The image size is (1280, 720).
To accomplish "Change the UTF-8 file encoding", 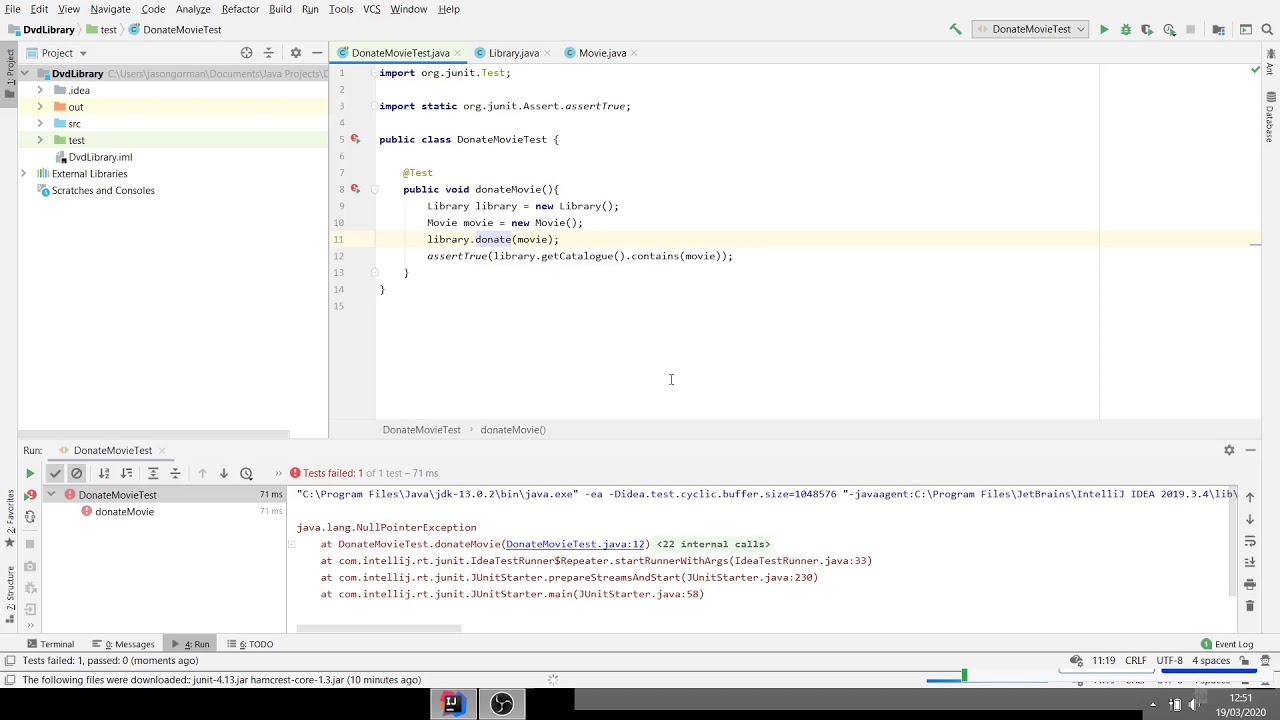I will click(1170, 661).
